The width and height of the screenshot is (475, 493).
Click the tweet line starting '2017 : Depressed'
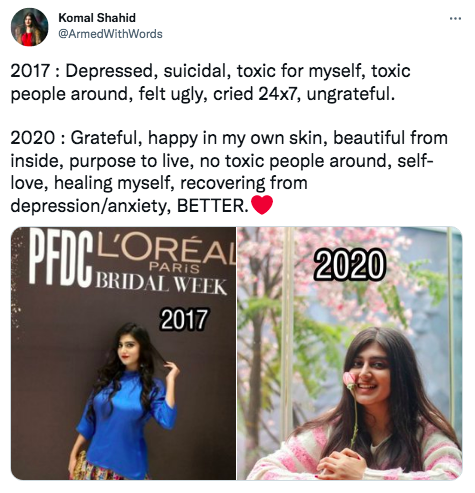click(x=210, y=71)
